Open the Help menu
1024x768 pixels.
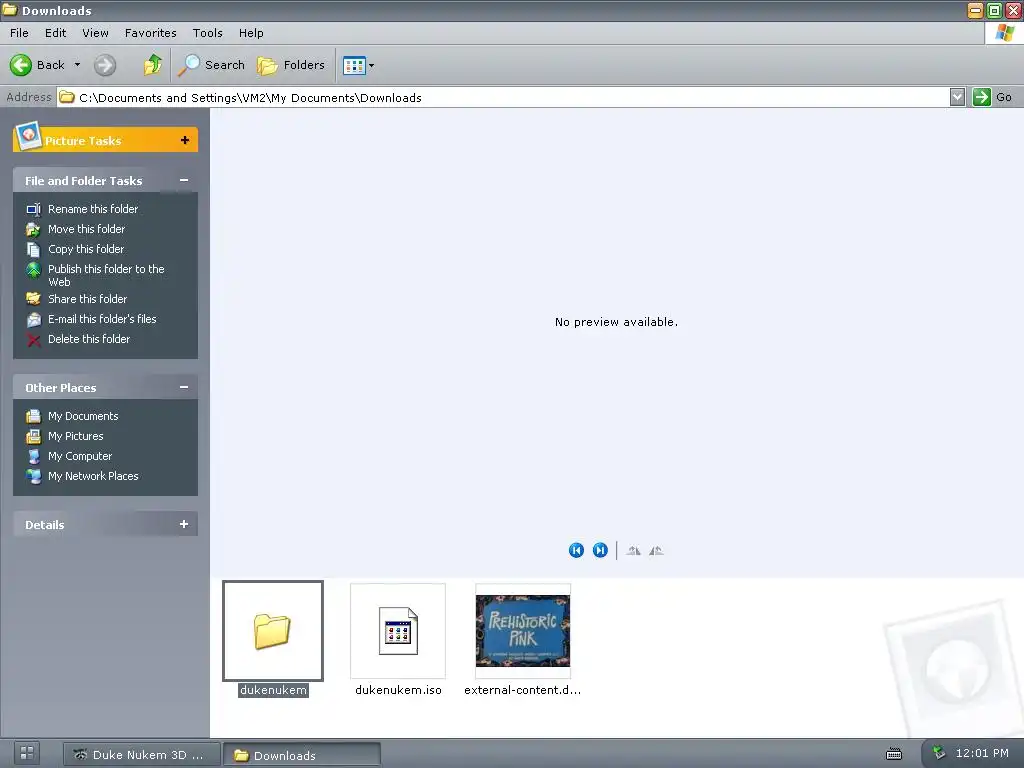[x=251, y=33]
